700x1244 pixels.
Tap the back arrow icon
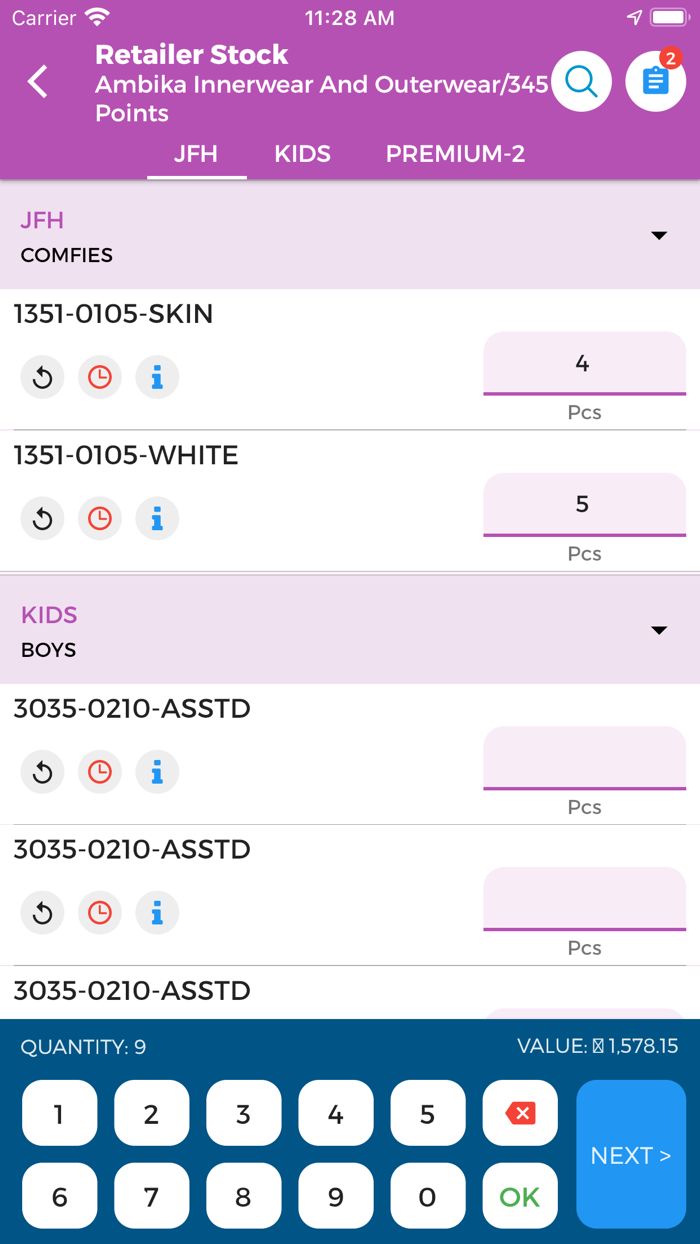38,82
